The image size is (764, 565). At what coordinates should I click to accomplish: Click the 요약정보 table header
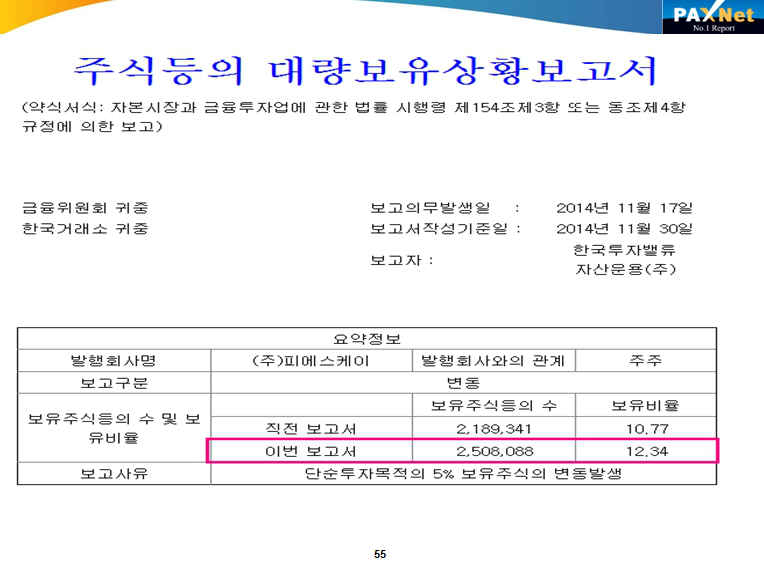366,338
